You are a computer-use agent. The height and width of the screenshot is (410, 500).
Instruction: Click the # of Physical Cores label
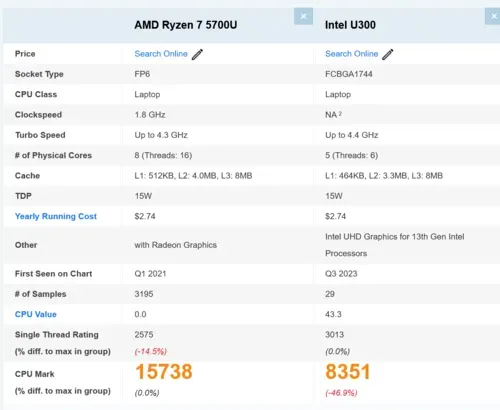tap(53, 155)
